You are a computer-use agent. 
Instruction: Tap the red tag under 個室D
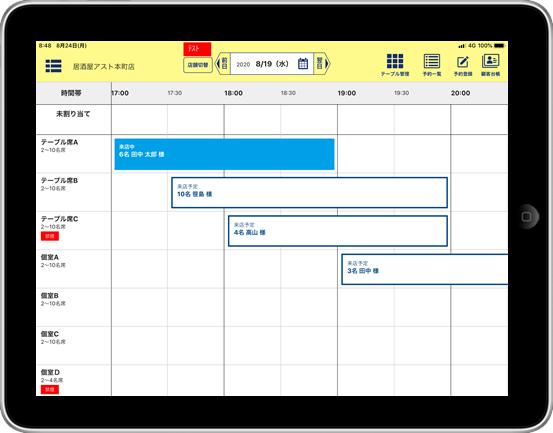click(x=50, y=389)
